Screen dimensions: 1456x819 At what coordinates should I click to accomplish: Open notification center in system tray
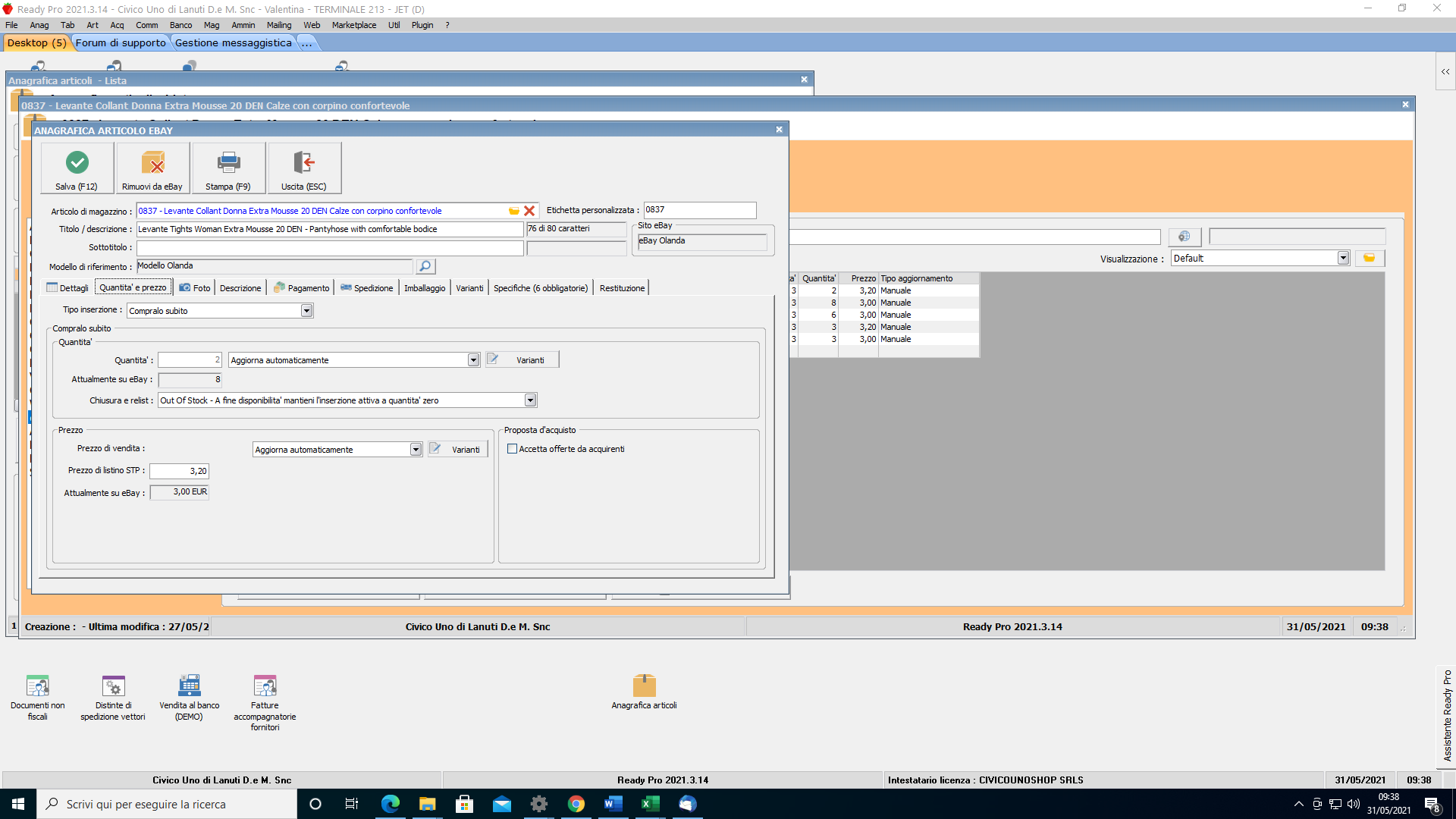pyautogui.click(x=1432, y=805)
